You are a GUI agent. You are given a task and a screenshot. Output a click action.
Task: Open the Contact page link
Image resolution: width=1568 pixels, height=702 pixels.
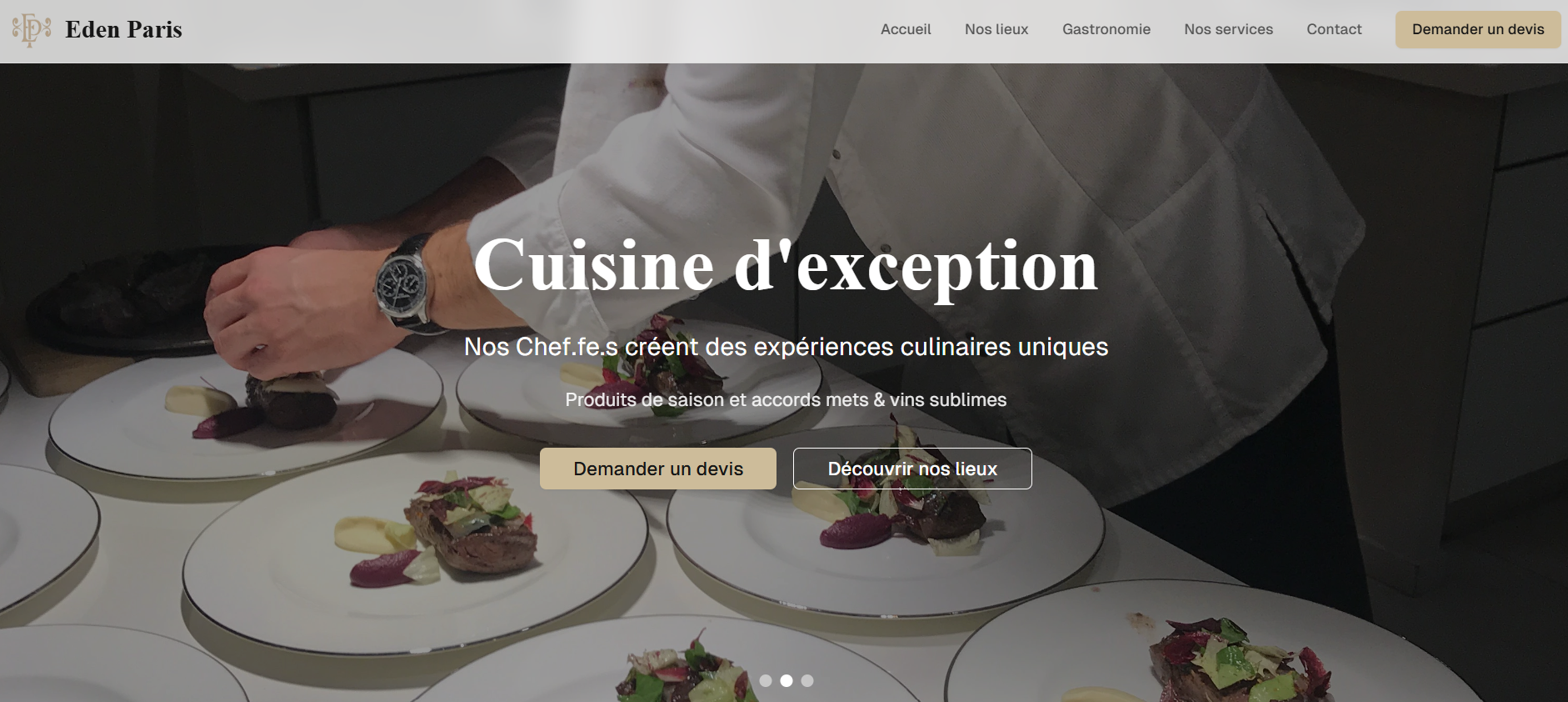point(1334,29)
